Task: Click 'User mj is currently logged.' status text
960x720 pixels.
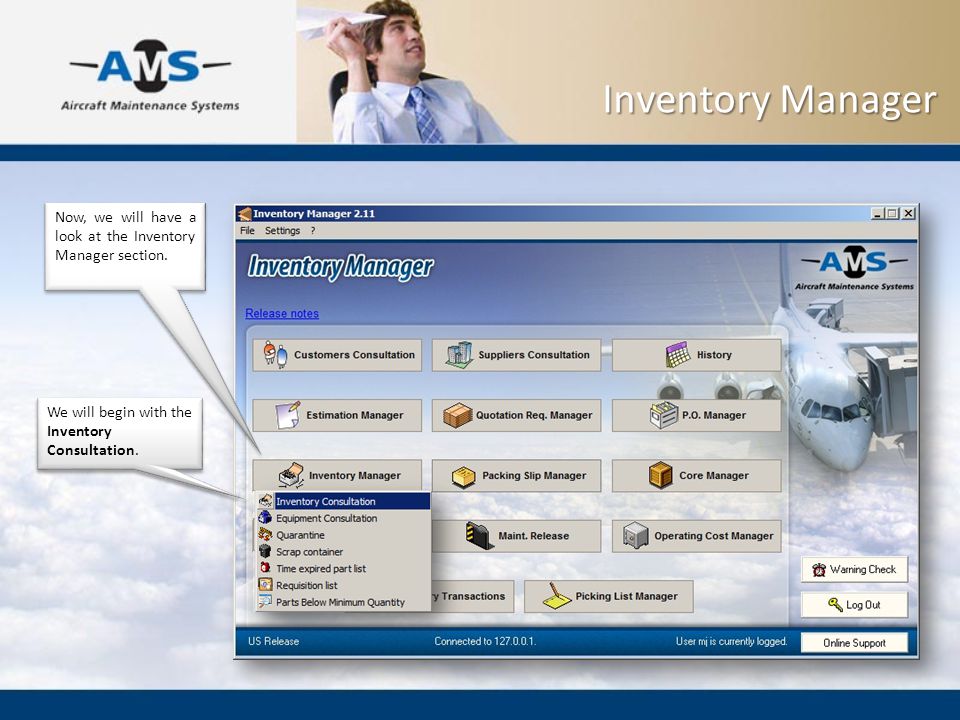Action: (731, 642)
